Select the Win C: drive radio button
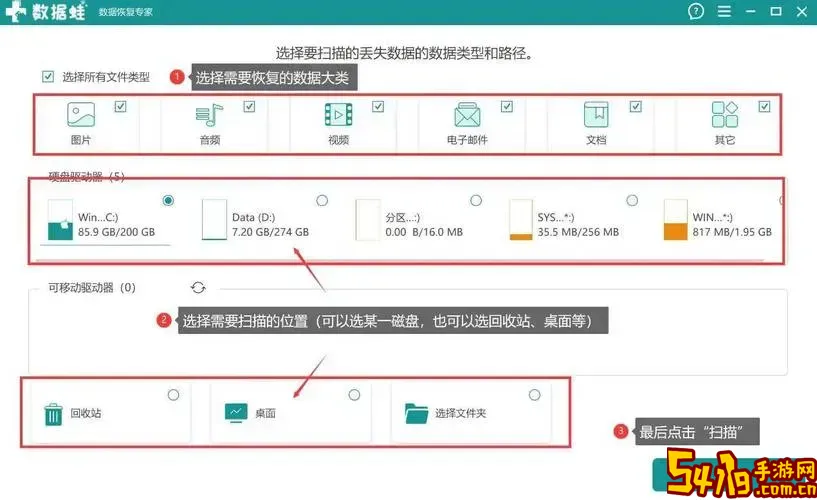The height and width of the screenshot is (500, 817). (x=168, y=201)
